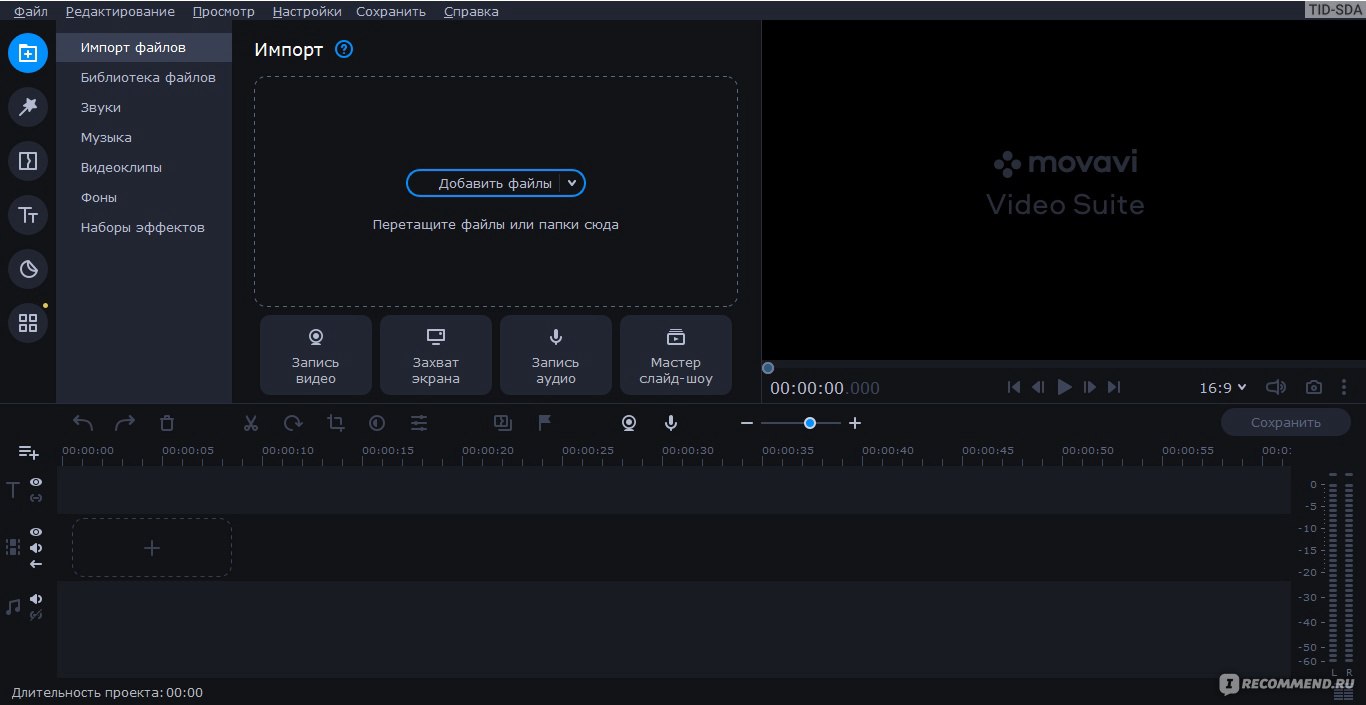
Task: Select the Crop tool icon
Action: point(336,423)
